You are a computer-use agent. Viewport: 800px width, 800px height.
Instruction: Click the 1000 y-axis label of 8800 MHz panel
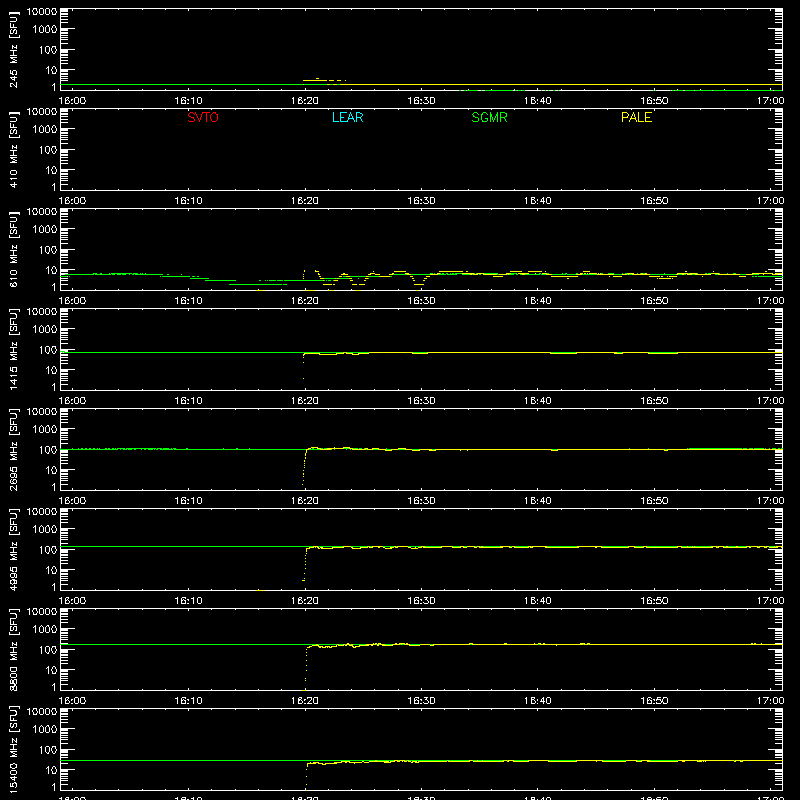[45, 630]
